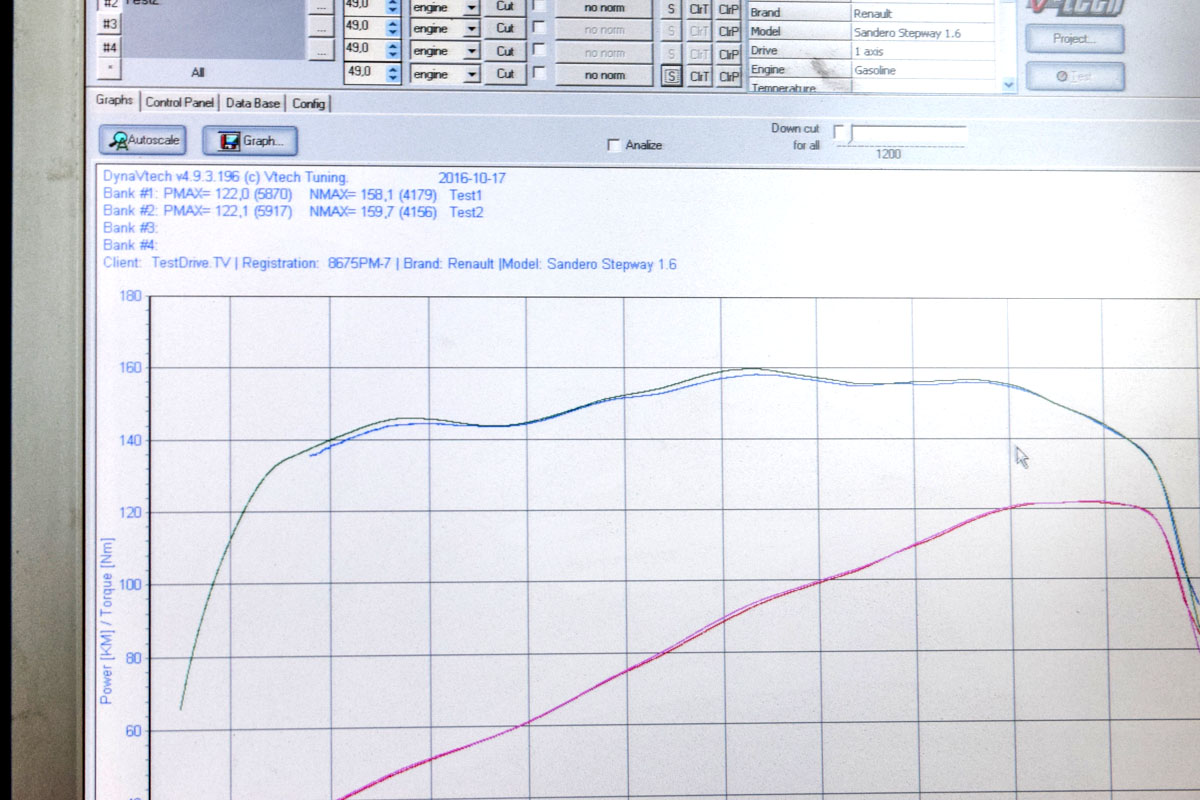The height and width of the screenshot is (800, 1200).
Task: Open the Graph save dialog button
Action: pyautogui.click(x=250, y=141)
